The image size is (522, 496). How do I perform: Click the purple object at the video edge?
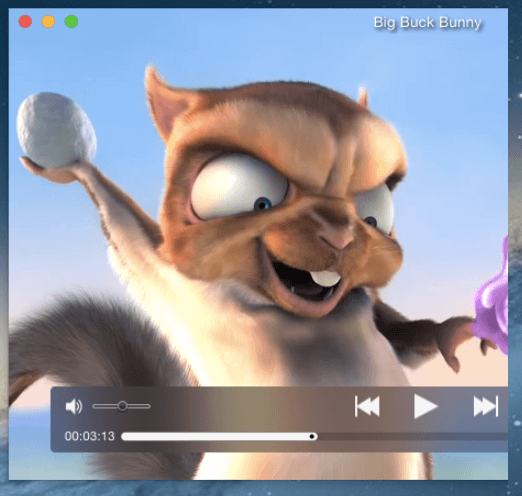click(493, 300)
